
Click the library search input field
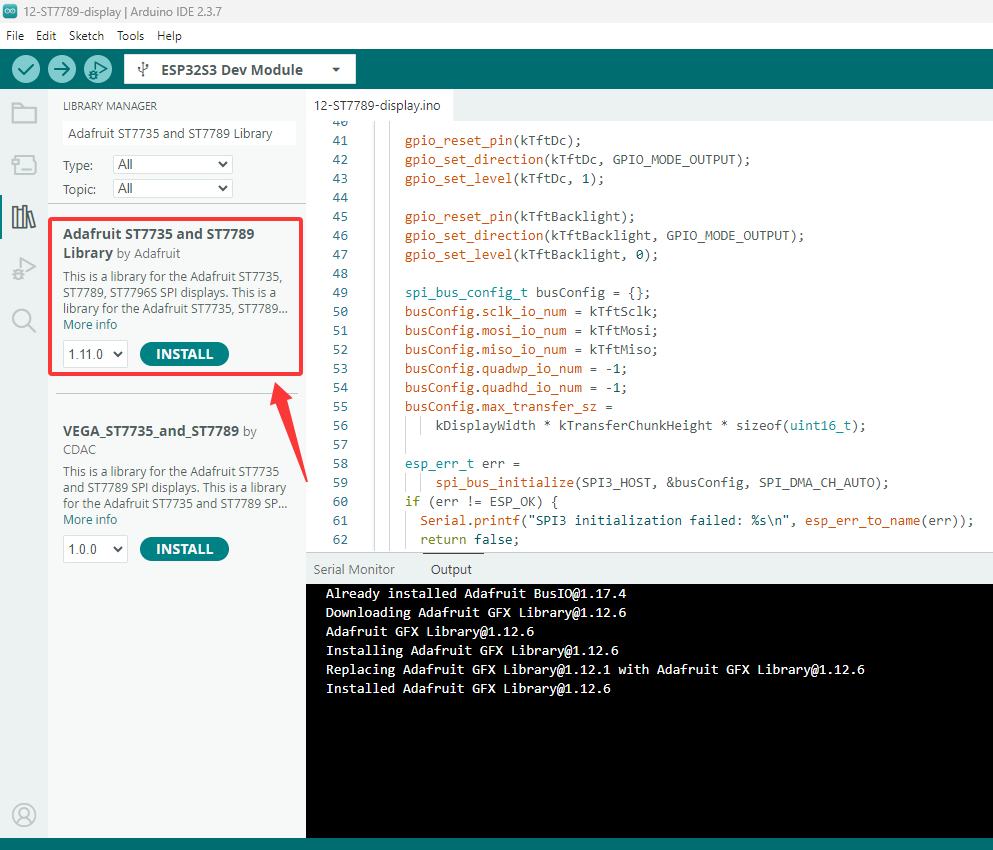click(179, 134)
